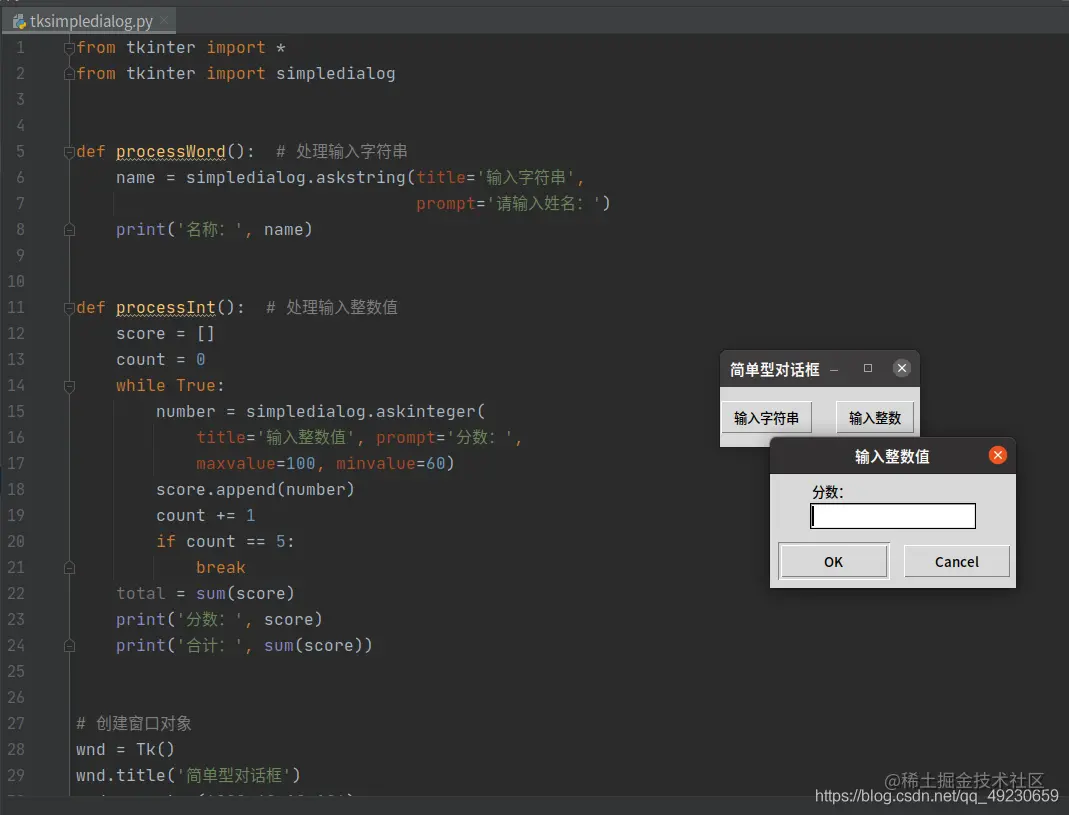The width and height of the screenshot is (1069, 815).
Task: Click the 简单型对话框 window title text
Action: [774, 370]
